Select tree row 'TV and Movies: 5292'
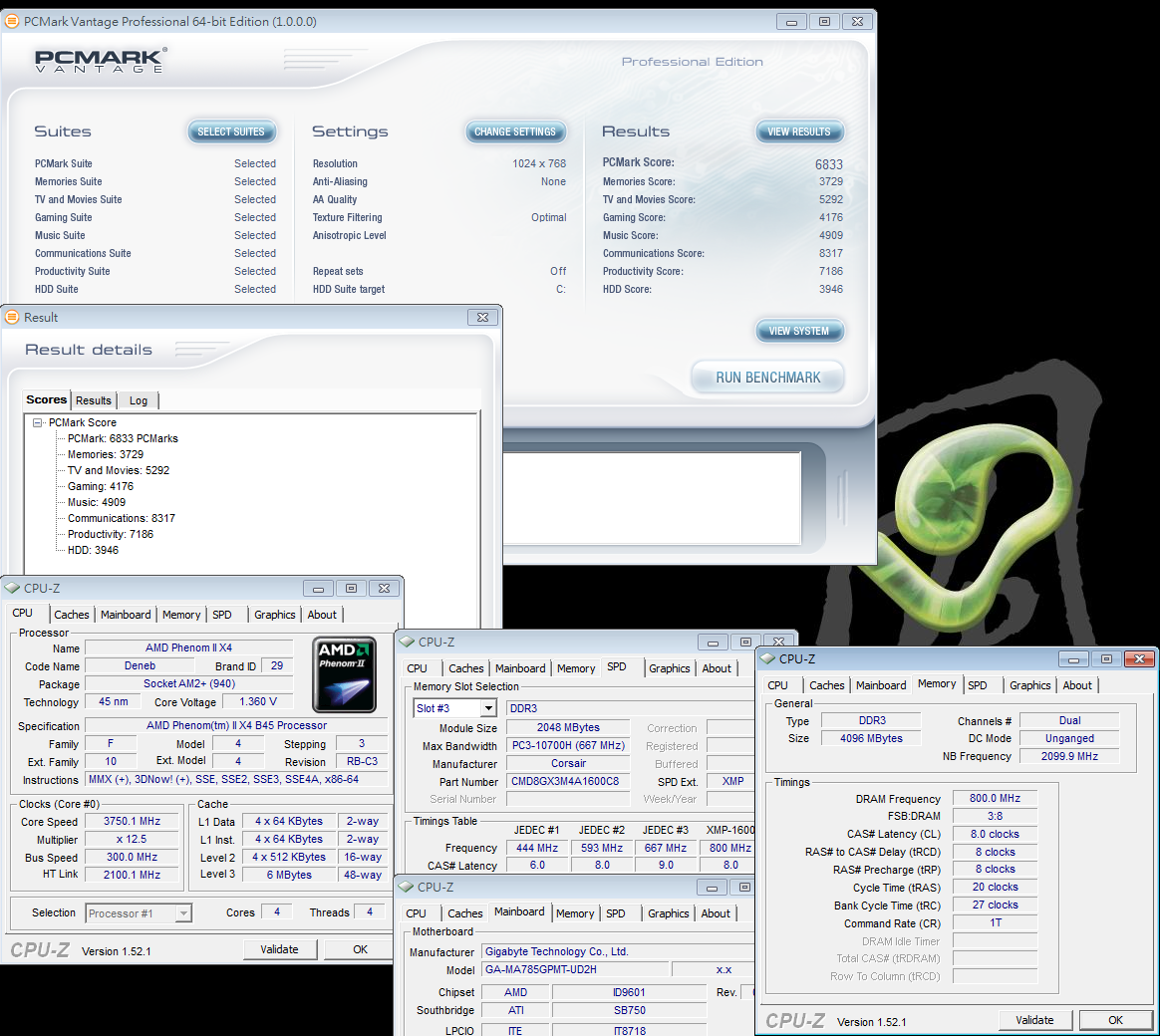 119,470
